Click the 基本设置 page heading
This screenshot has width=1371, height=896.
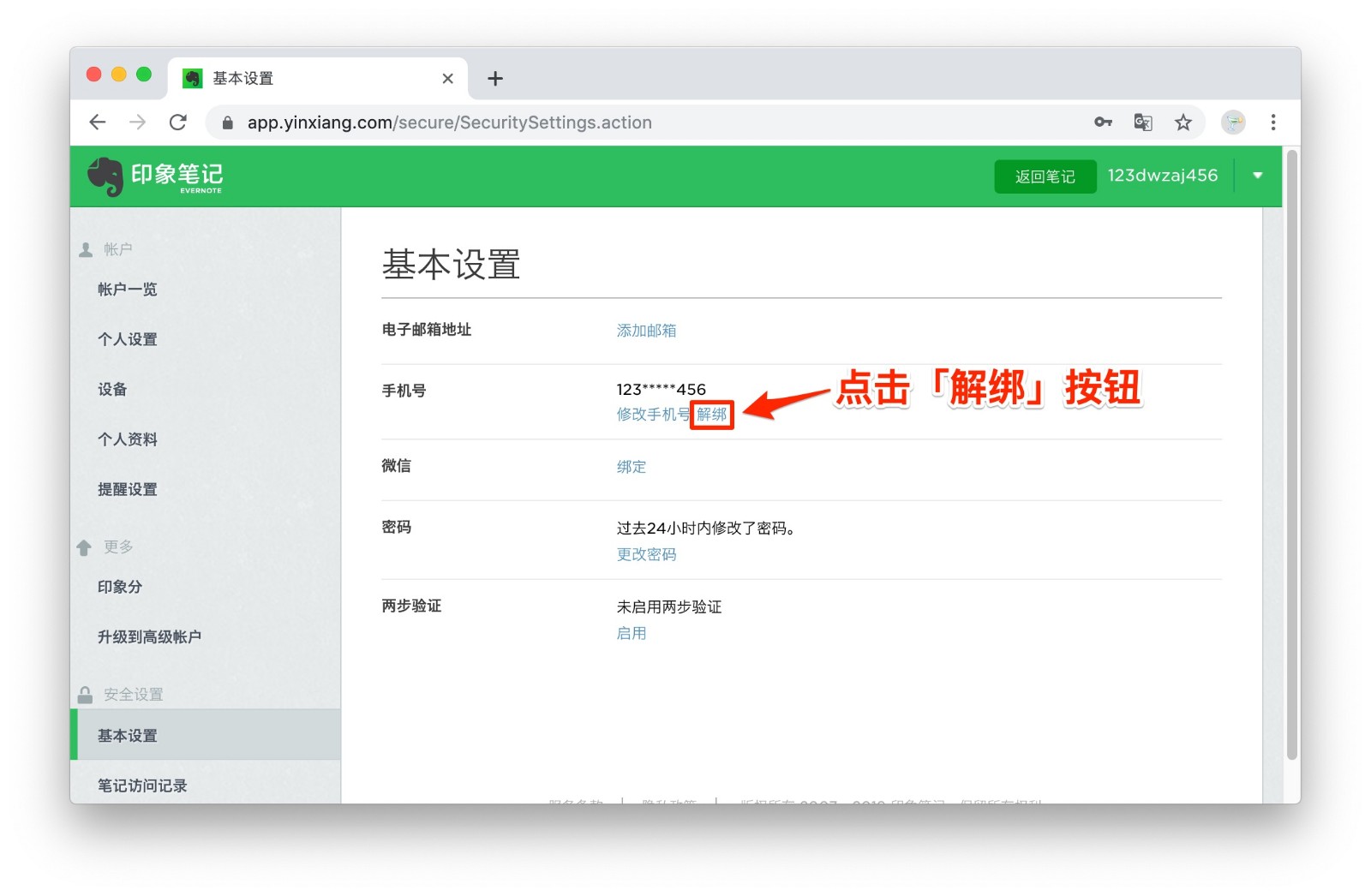(451, 265)
